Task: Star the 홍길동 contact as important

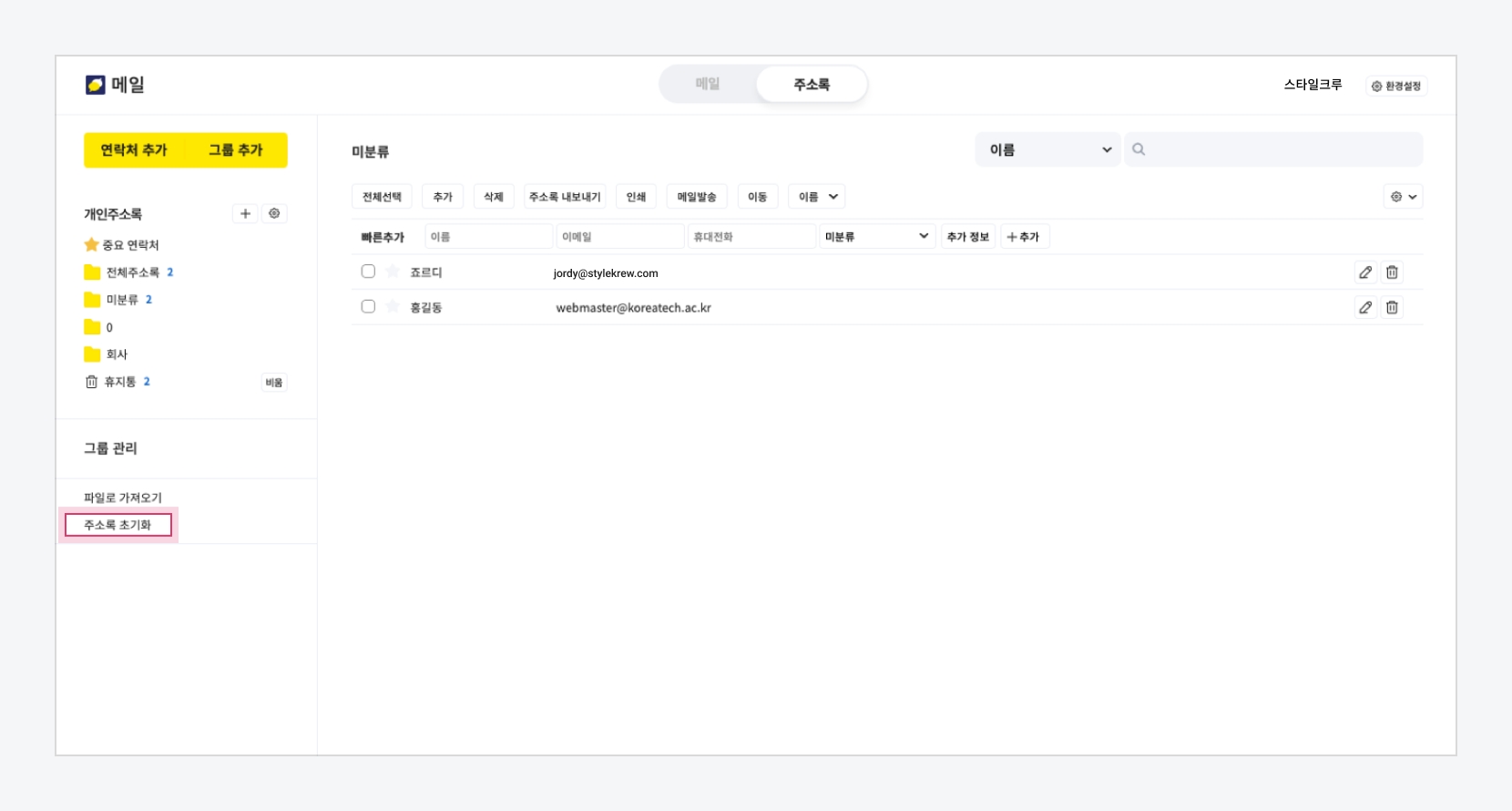Action: [x=393, y=307]
